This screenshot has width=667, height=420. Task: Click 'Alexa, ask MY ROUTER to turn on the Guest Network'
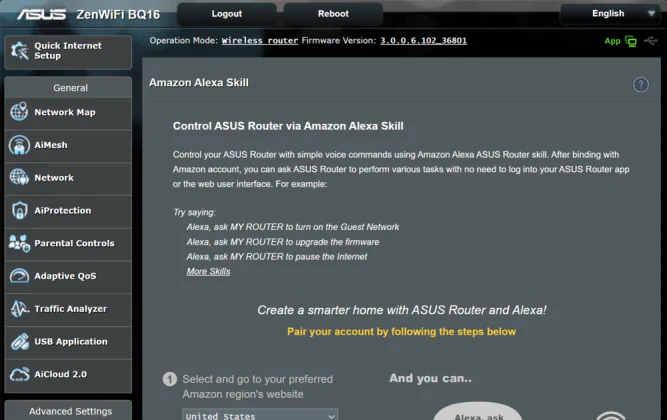[293, 227]
